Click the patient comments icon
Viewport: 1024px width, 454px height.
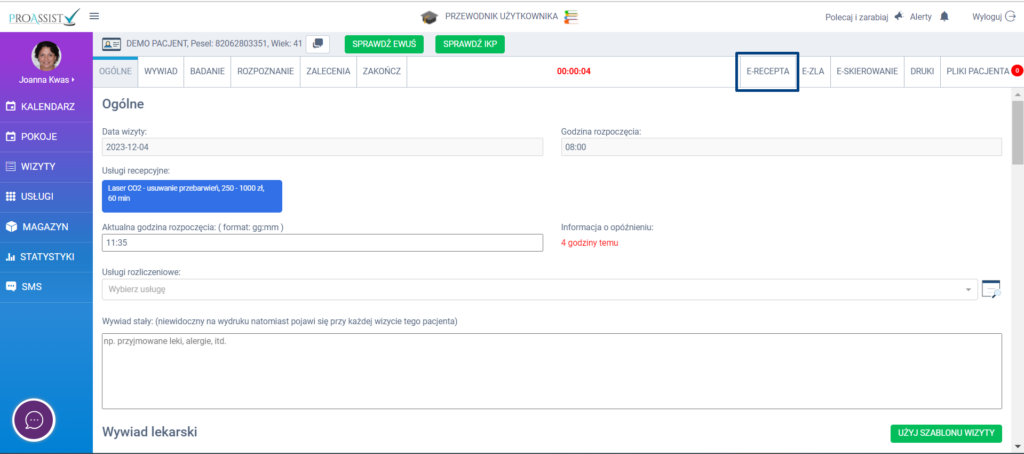coord(318,44)
